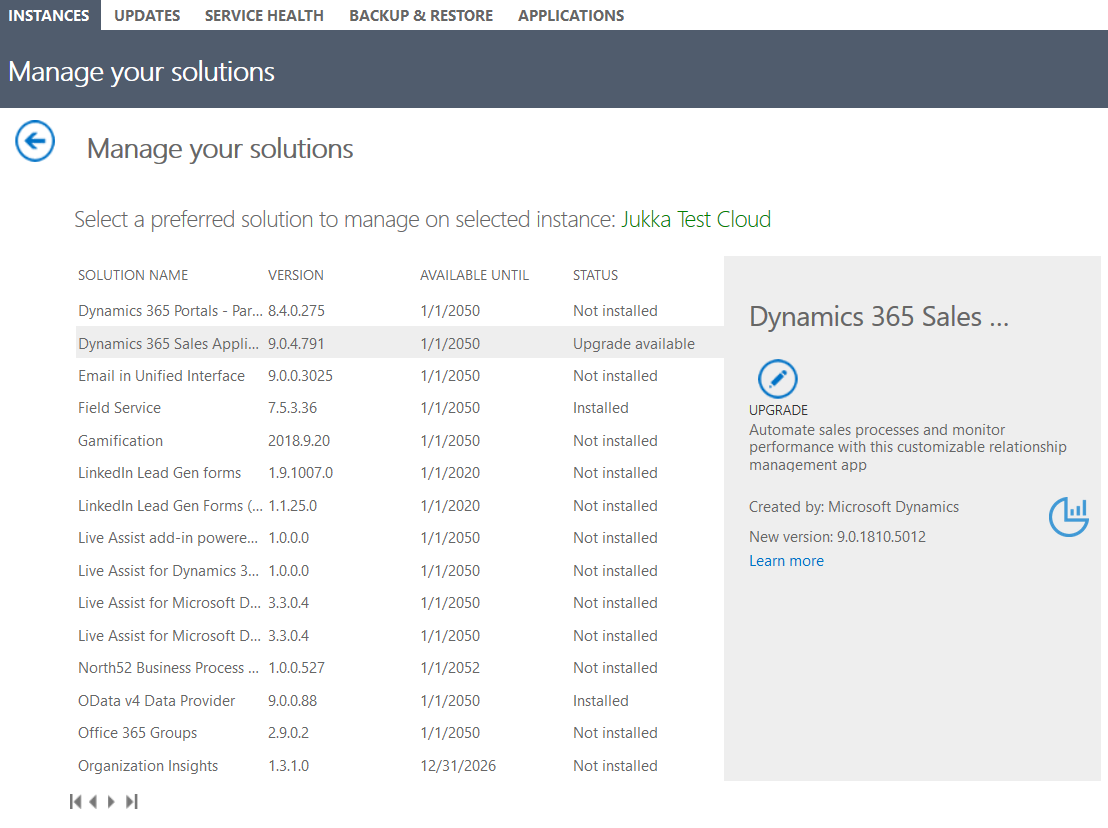Select Dynamics 365 Portals solution row
Screen dimensions: 1108x828
(400, 311)
